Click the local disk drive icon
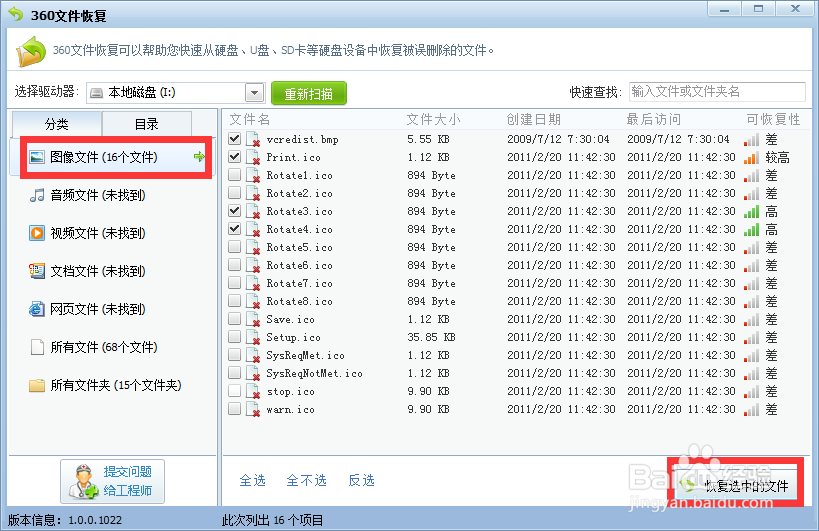Viewport: 819px width, 531px height. 96,93
